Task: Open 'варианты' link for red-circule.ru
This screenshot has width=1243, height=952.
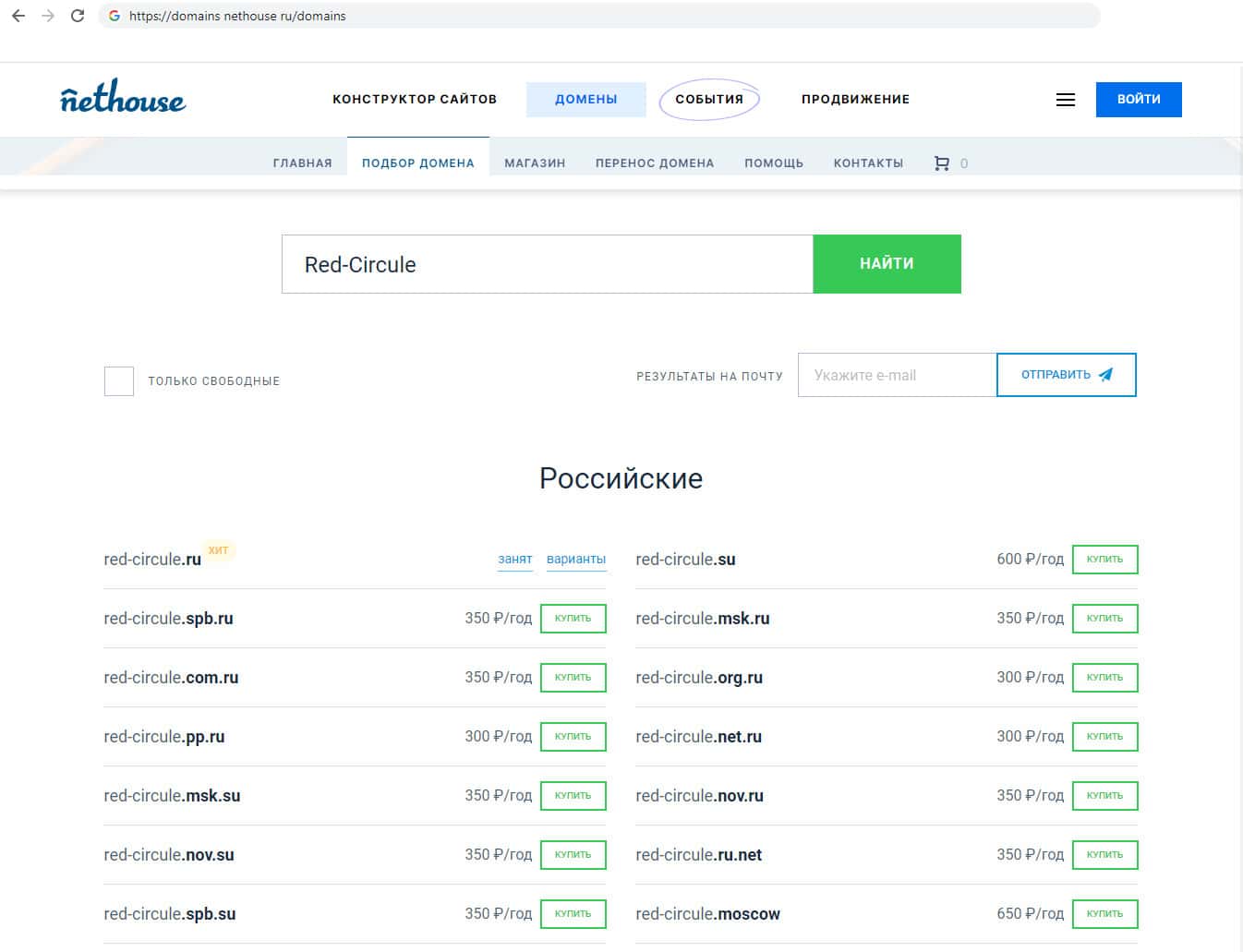Action: click(x=575, y=560)
